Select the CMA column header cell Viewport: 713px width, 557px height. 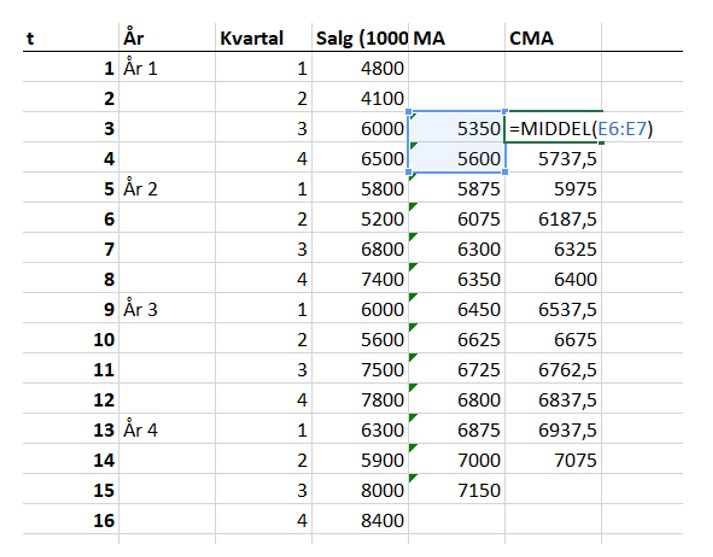coord(553,38)
